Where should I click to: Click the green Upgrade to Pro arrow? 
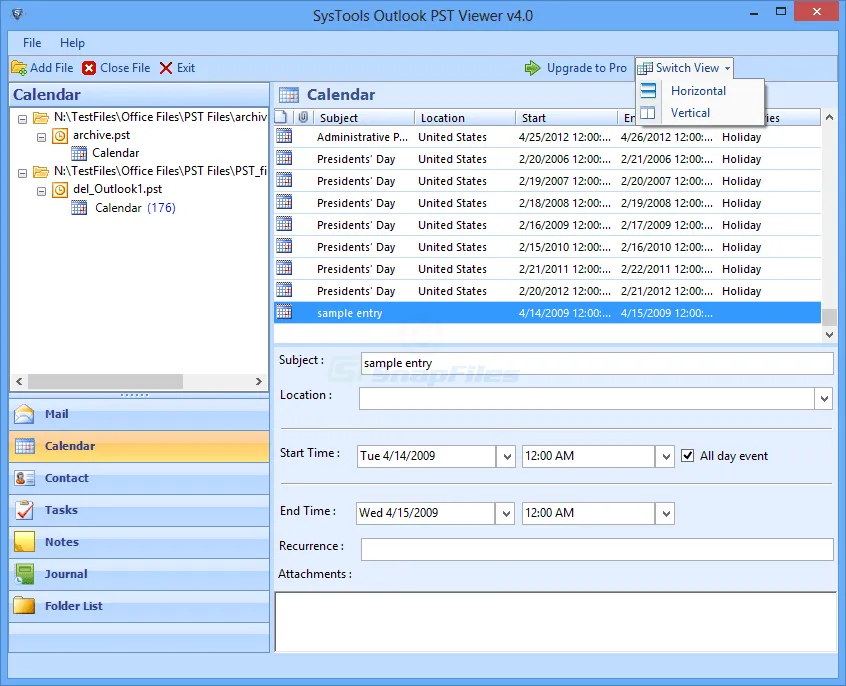[x=532, y=68]
